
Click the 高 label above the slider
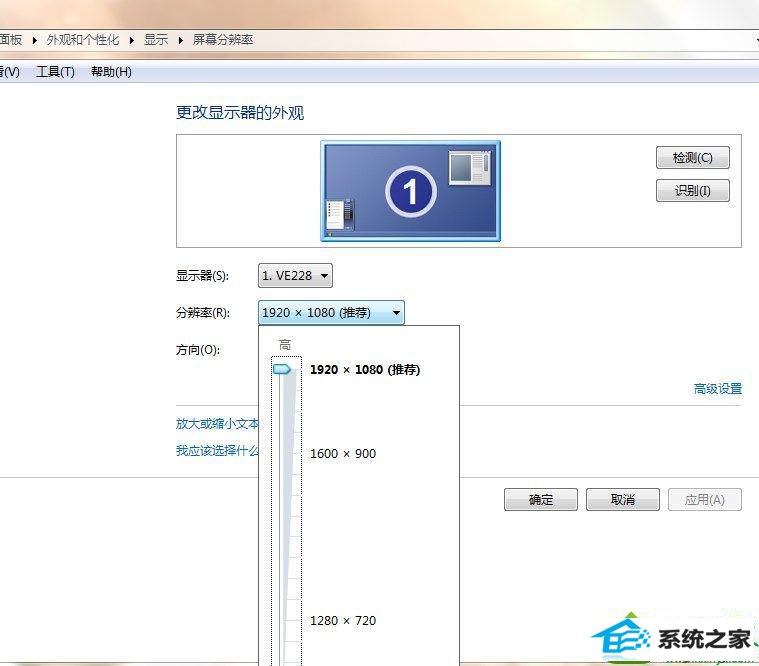pyautogui.click(x=285, y=345)
